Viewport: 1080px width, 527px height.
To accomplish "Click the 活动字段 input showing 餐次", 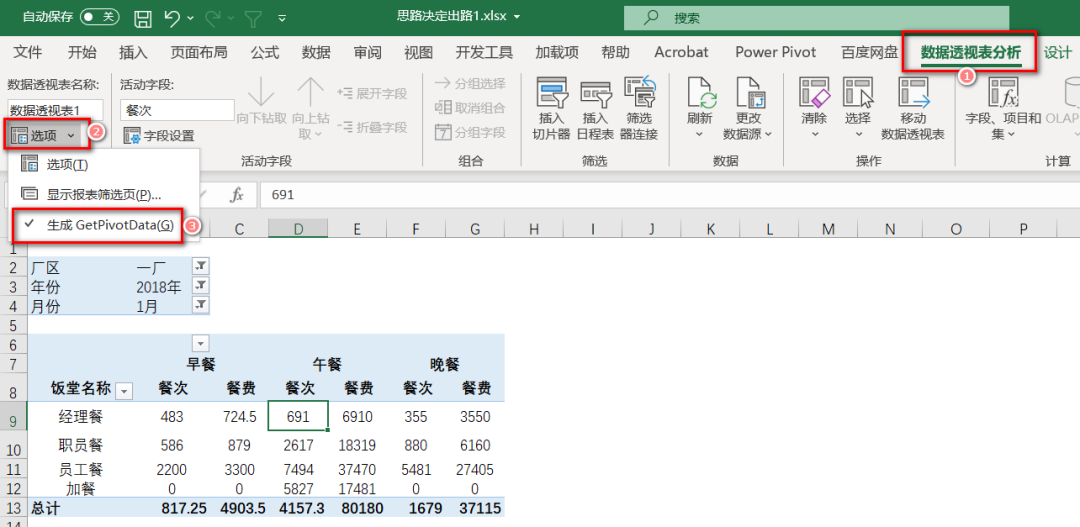I will click(x=177, y=110).
